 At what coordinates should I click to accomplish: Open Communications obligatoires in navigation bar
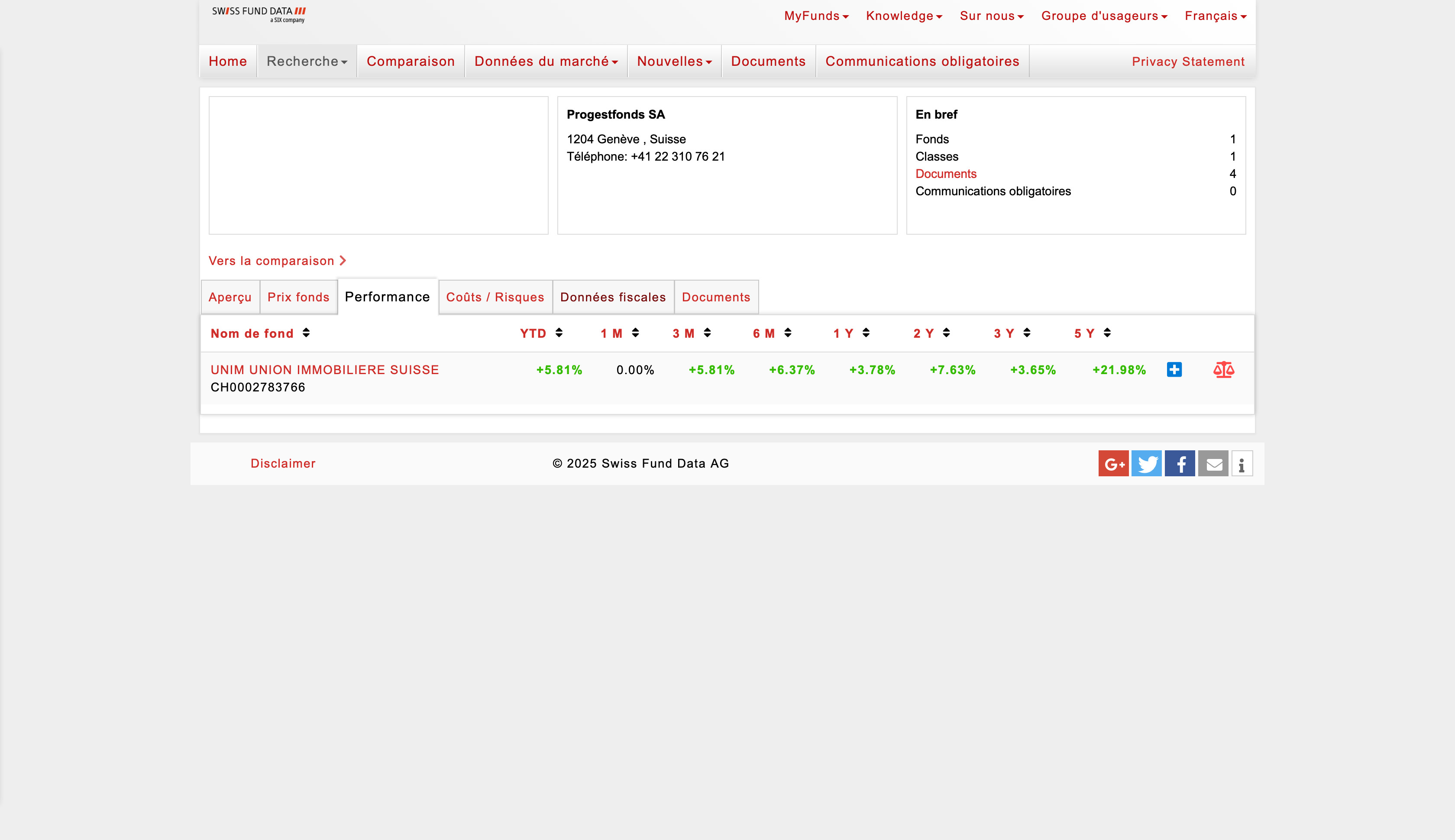pos(922,61)
